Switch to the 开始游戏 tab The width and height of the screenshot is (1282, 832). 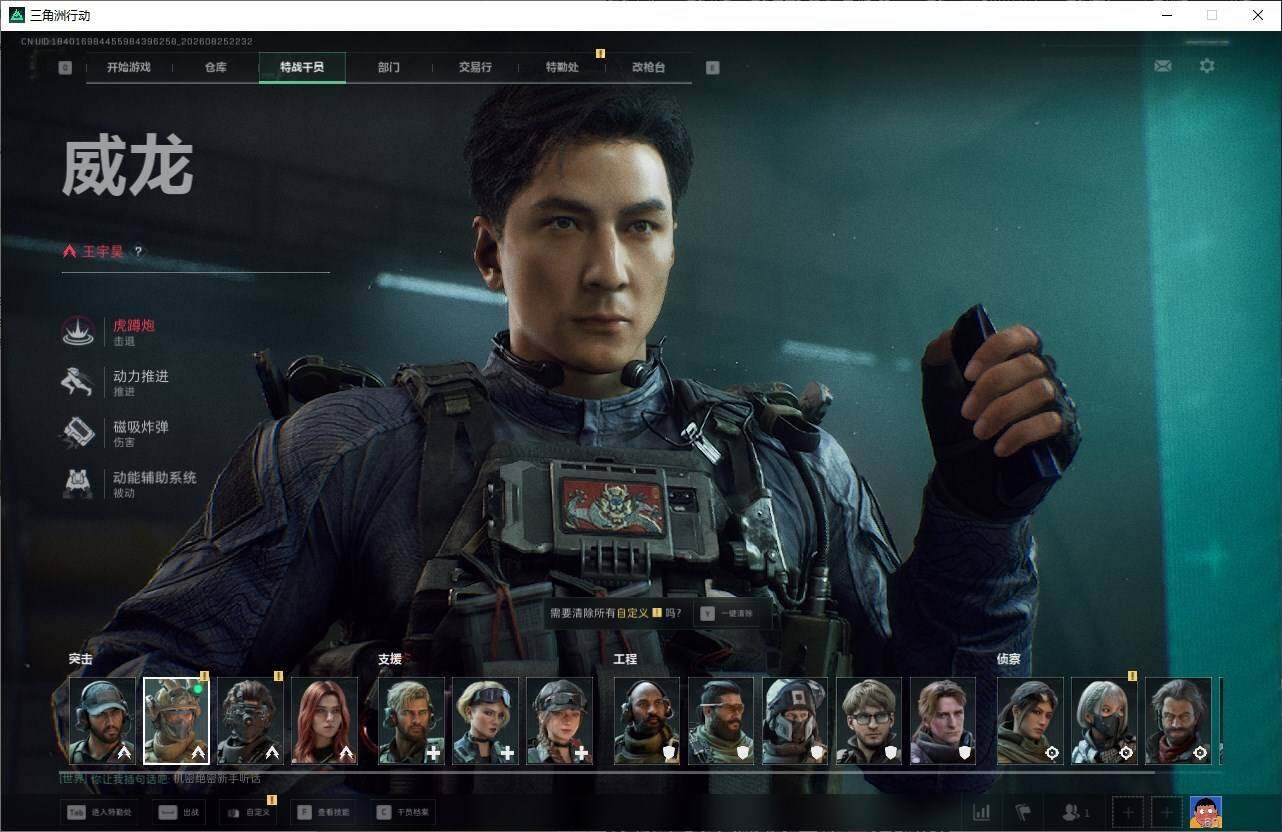(x=129, y=68)
